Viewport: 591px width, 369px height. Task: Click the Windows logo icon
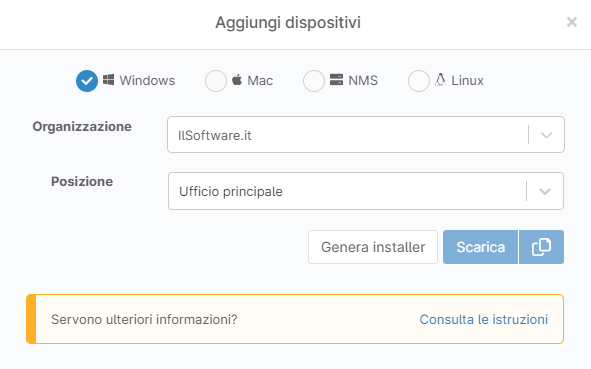tap(109, 80)
